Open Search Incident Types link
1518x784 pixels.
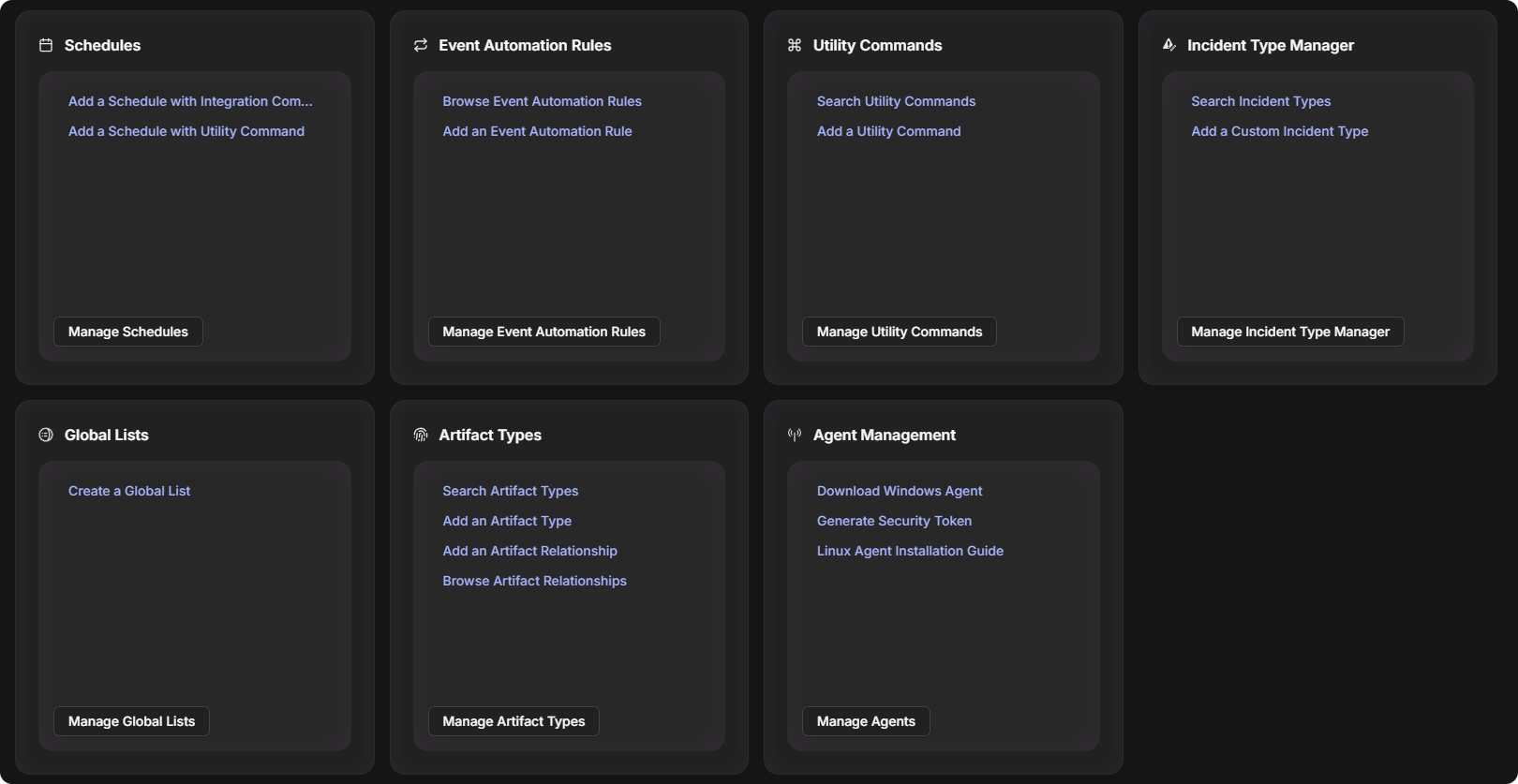(x=1261, y=101)
